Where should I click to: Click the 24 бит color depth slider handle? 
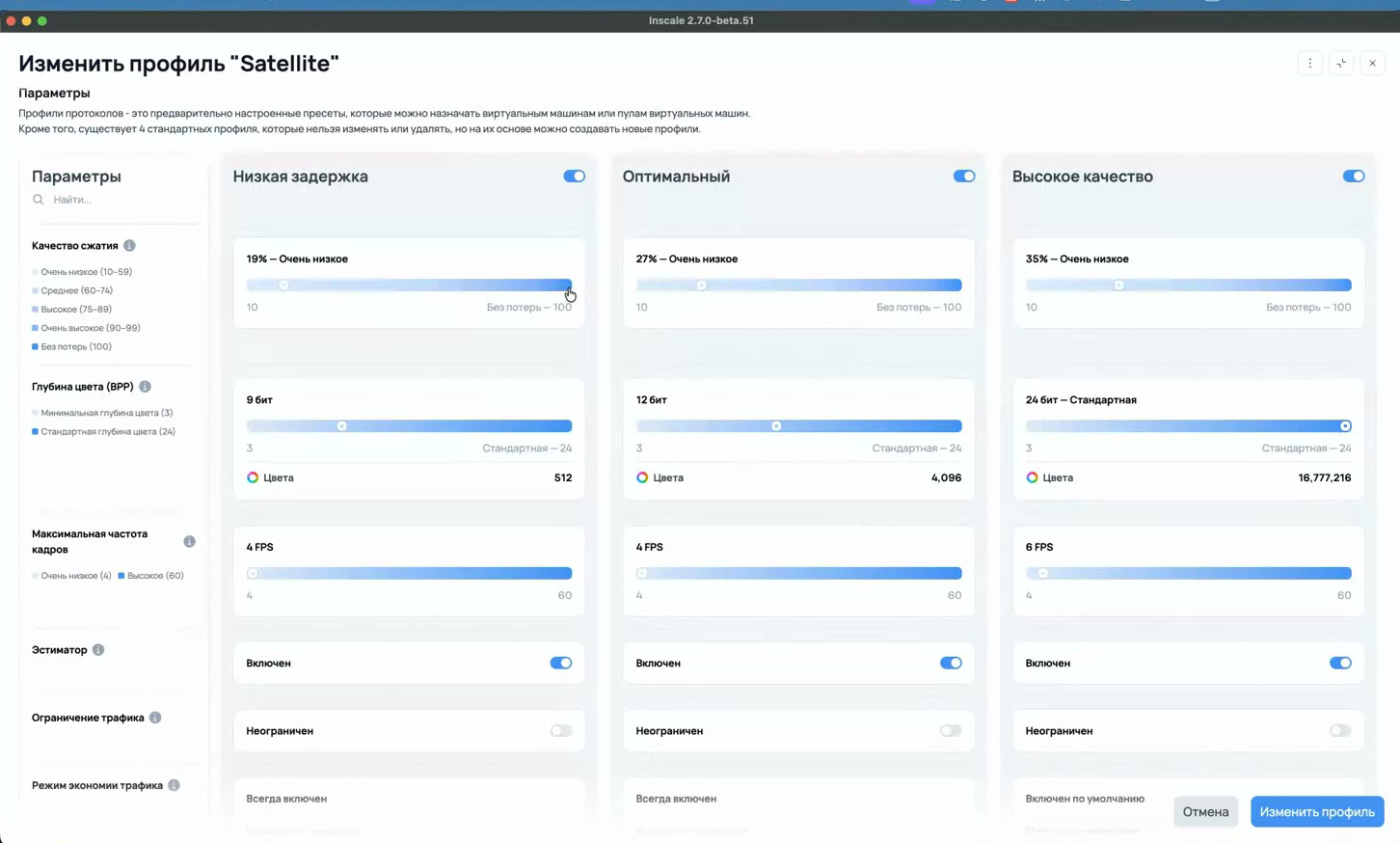[x=1345, y=426]
